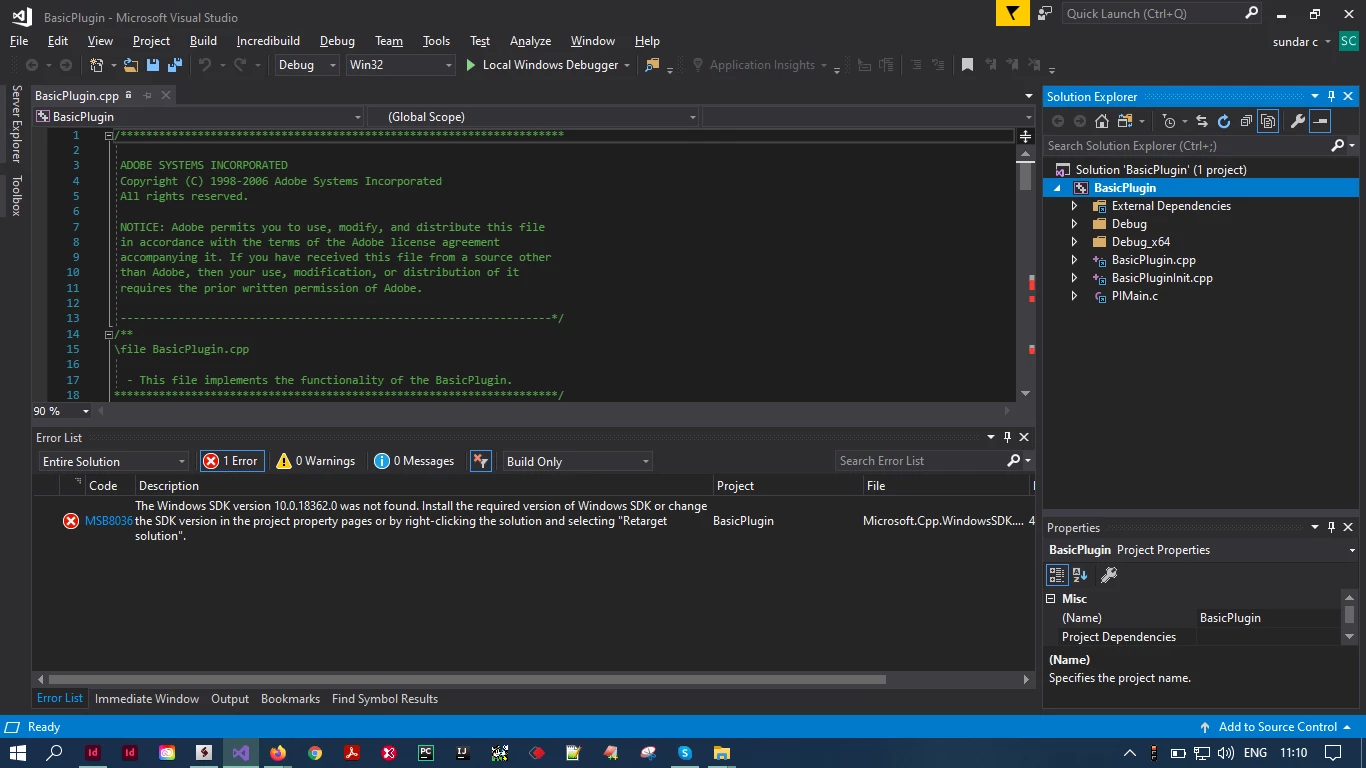1366x768 pixels.
Task: Expand the External Dependencies node
Action: tap(1075, 206)
